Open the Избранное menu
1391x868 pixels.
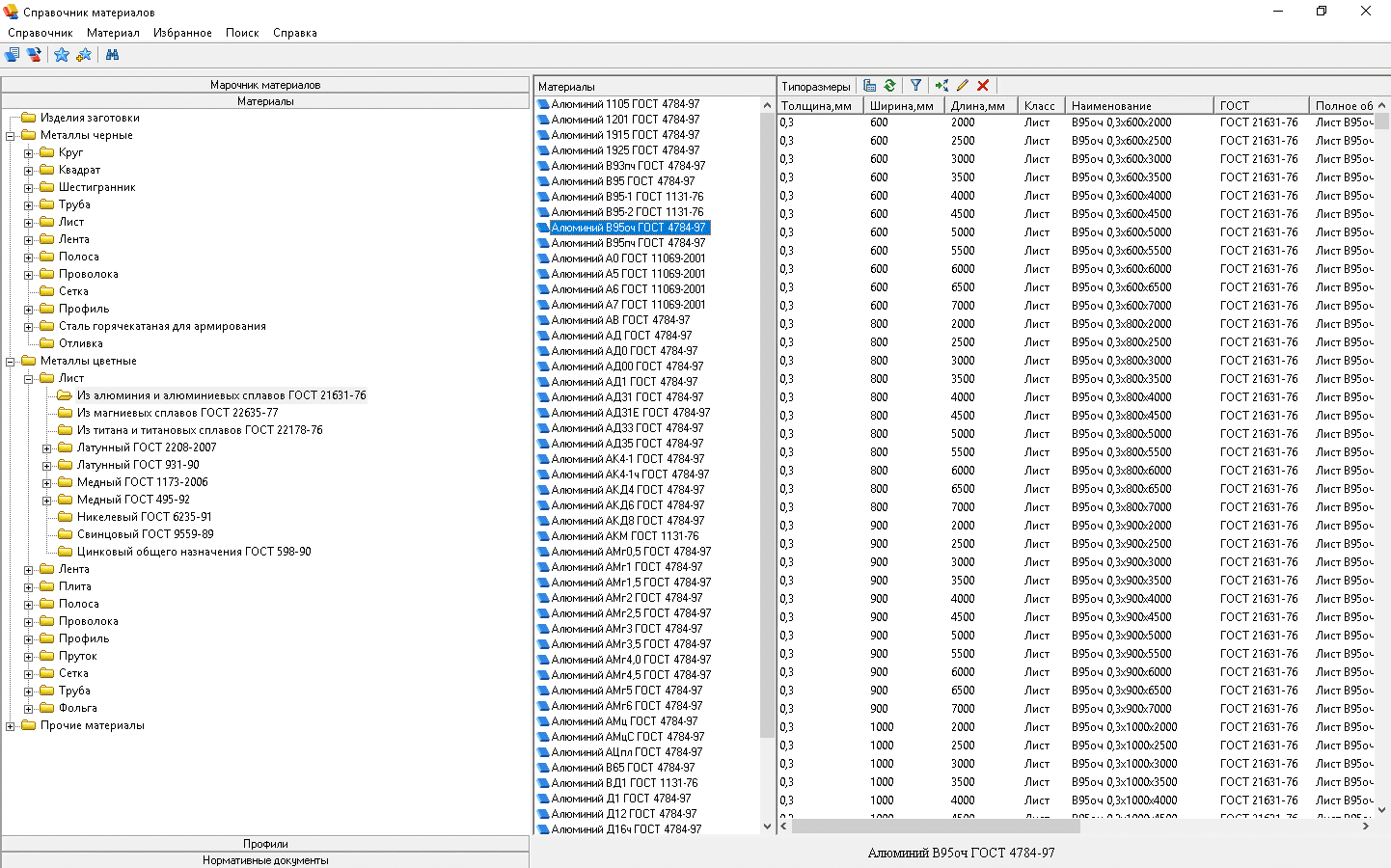(182, 33)
